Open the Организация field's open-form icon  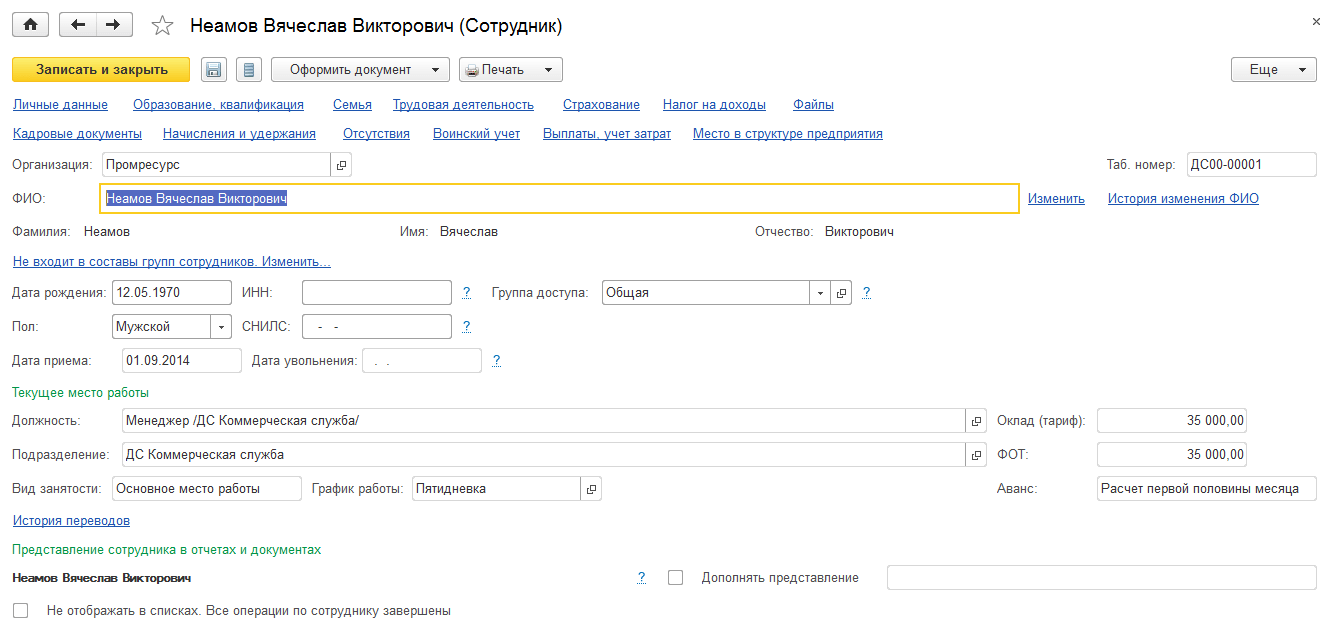pyautogui.click(x=341, y=165)
